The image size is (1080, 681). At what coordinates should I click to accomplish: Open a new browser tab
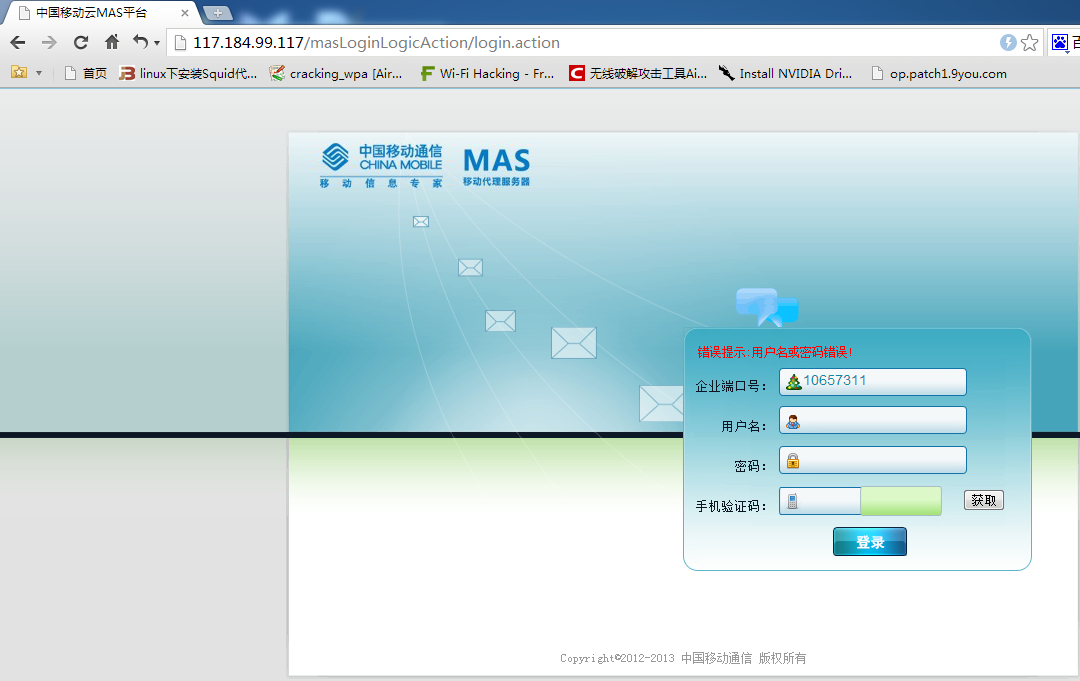click(218, 13)
